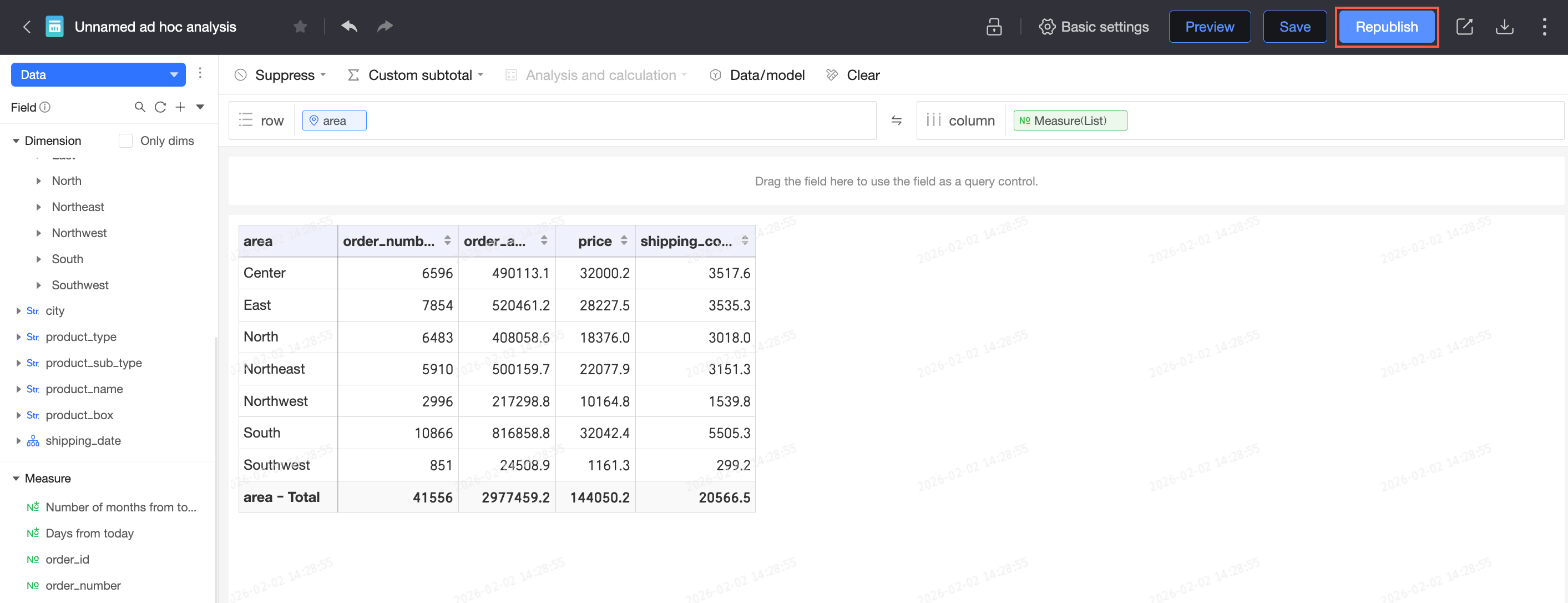Viewport: 1568px width, 603px height.
Task: Click the query control drop area
Action: click(896, 181)
